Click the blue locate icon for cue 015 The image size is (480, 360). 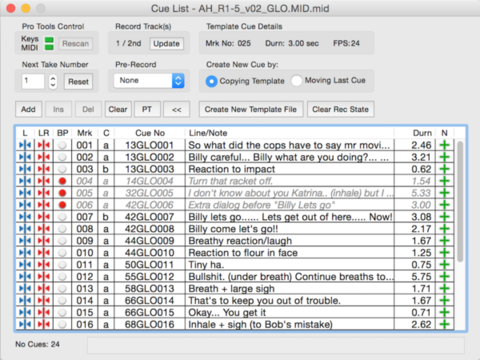[x=25, y=313]
